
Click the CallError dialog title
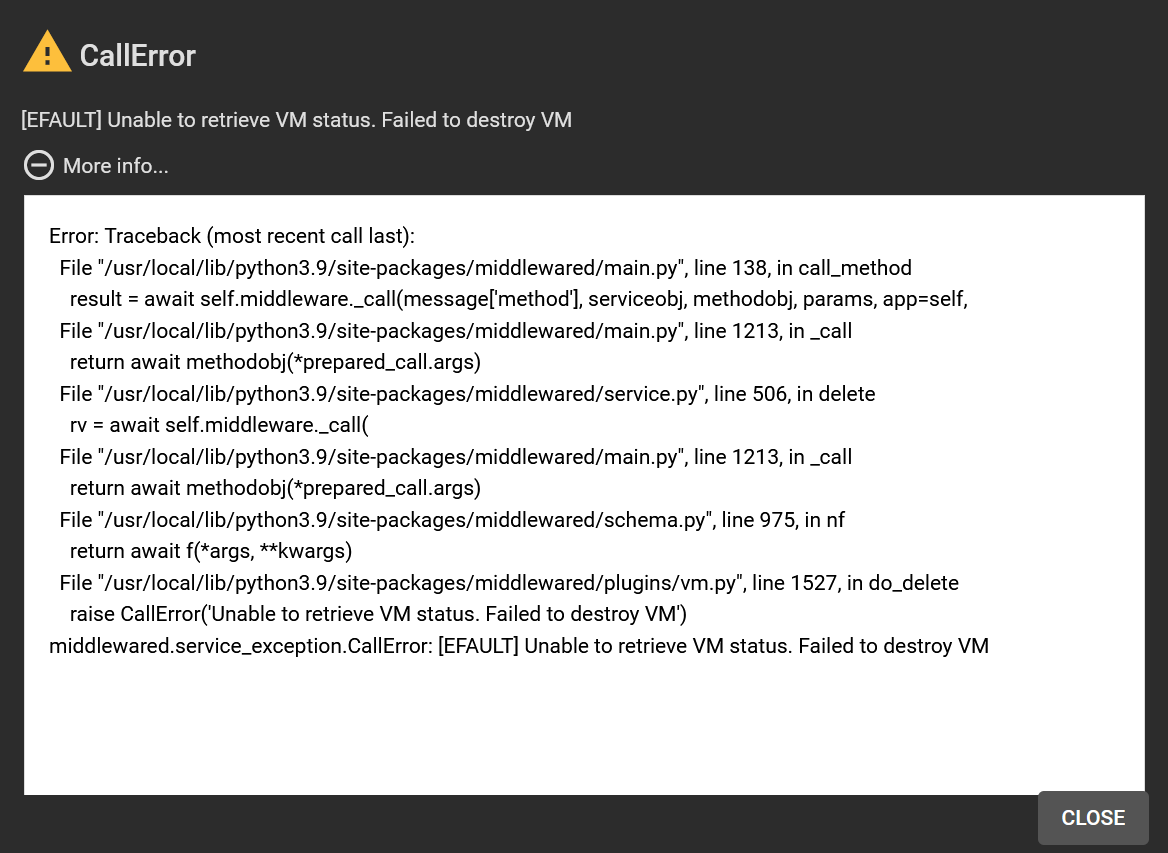137,56
